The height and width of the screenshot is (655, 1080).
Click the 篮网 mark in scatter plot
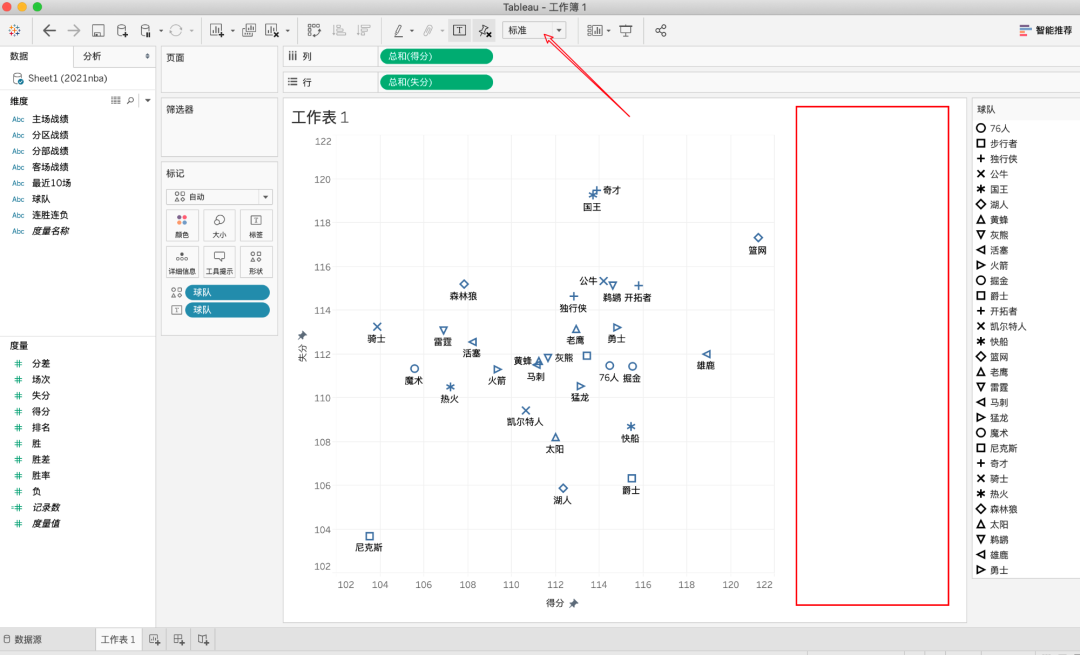tap(758, 238)
